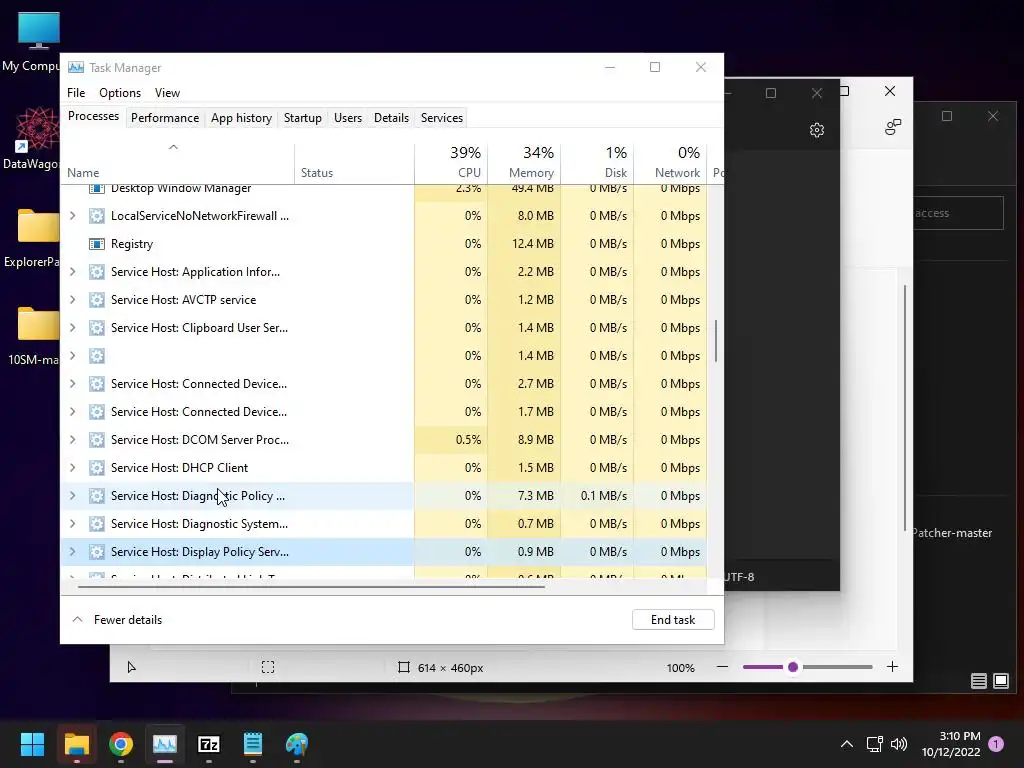Switch to the Users tab
1024x768 pixels.
(x=347, y=118)
